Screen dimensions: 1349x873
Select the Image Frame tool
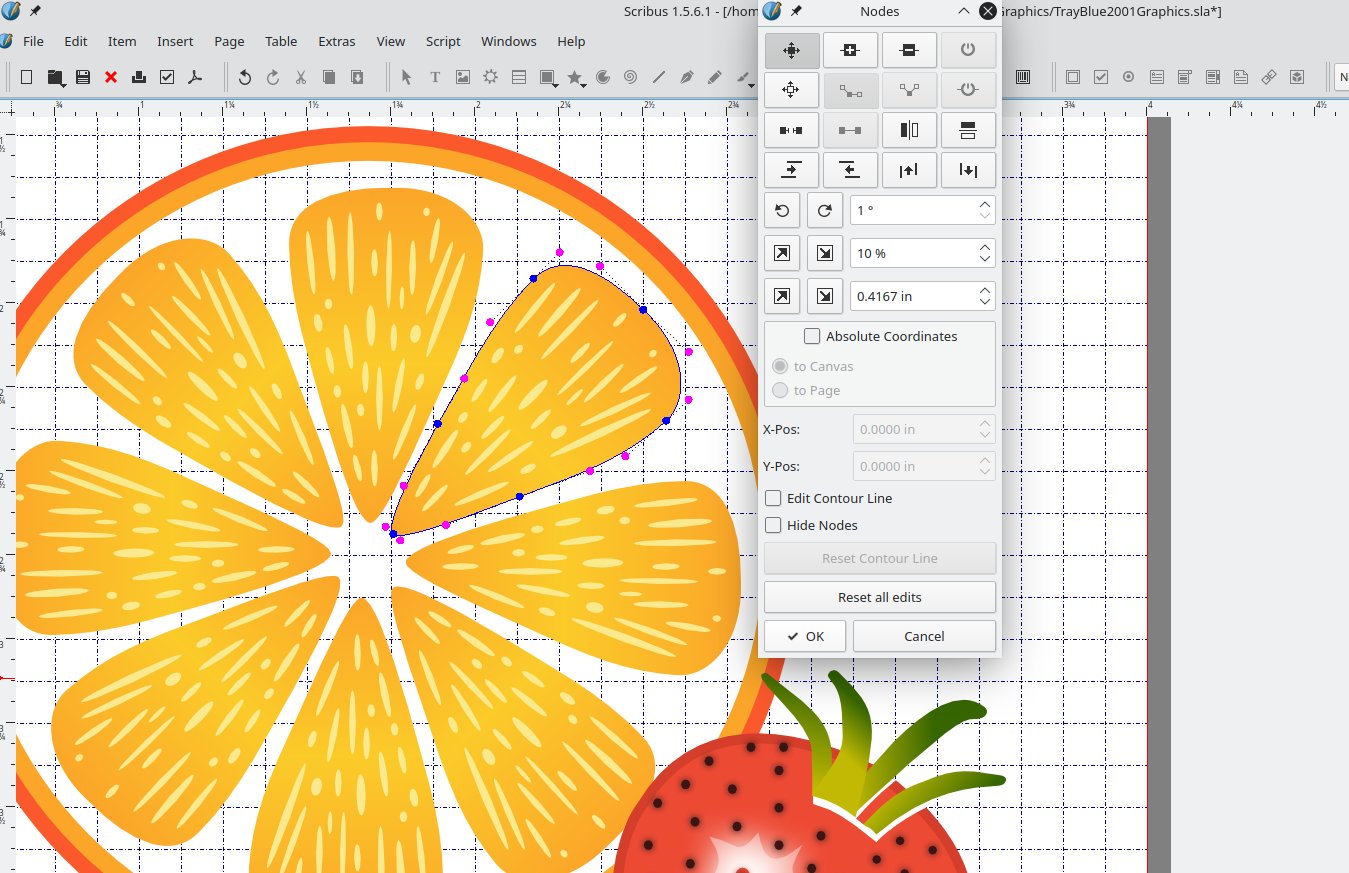coord(463,77)
